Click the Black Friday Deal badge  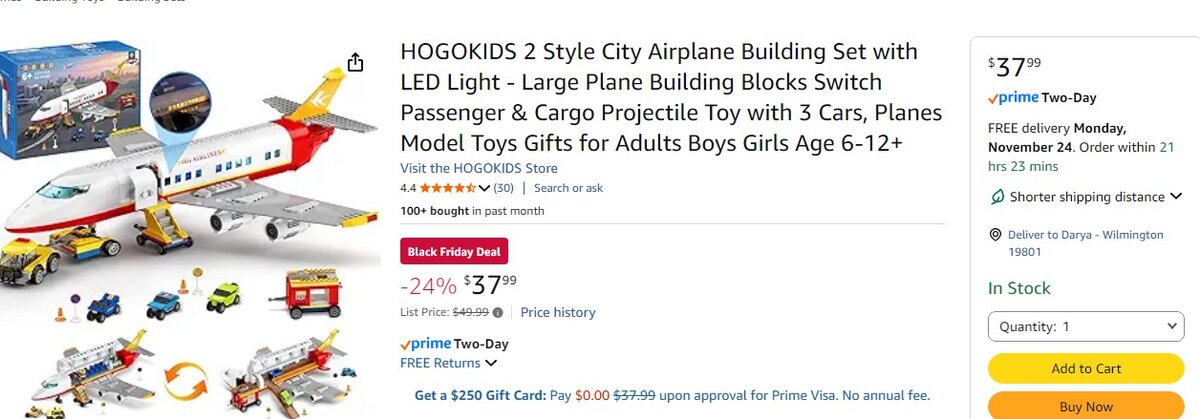click(x=454, y=251)
